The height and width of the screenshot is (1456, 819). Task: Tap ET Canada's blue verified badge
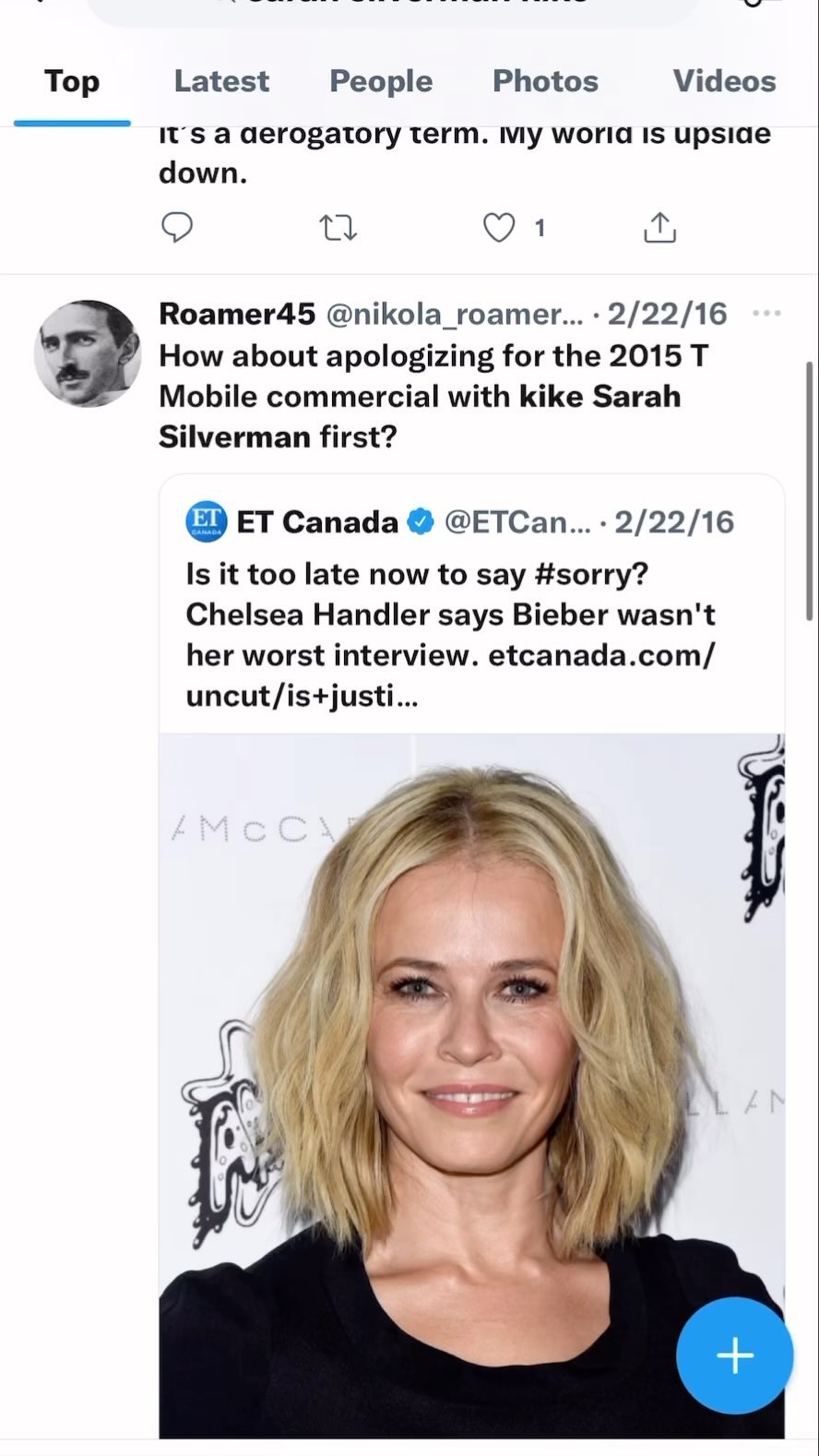point(421,522)
